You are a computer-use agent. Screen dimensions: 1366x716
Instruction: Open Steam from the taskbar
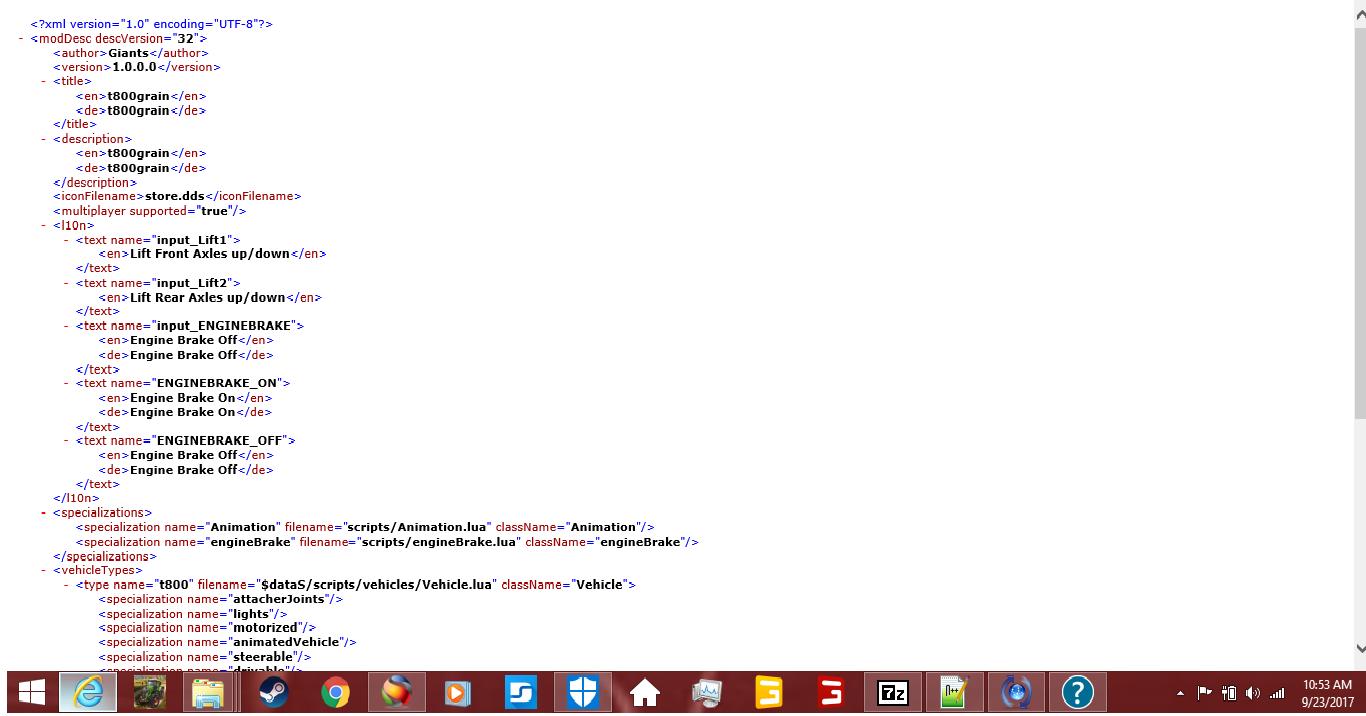(x=273, y=692)
